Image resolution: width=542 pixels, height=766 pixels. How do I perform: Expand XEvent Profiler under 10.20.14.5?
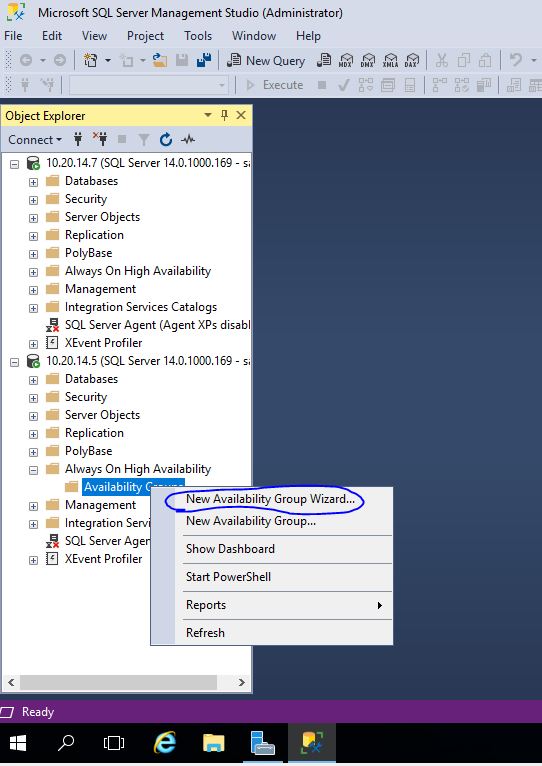click(x=33, y=560)
